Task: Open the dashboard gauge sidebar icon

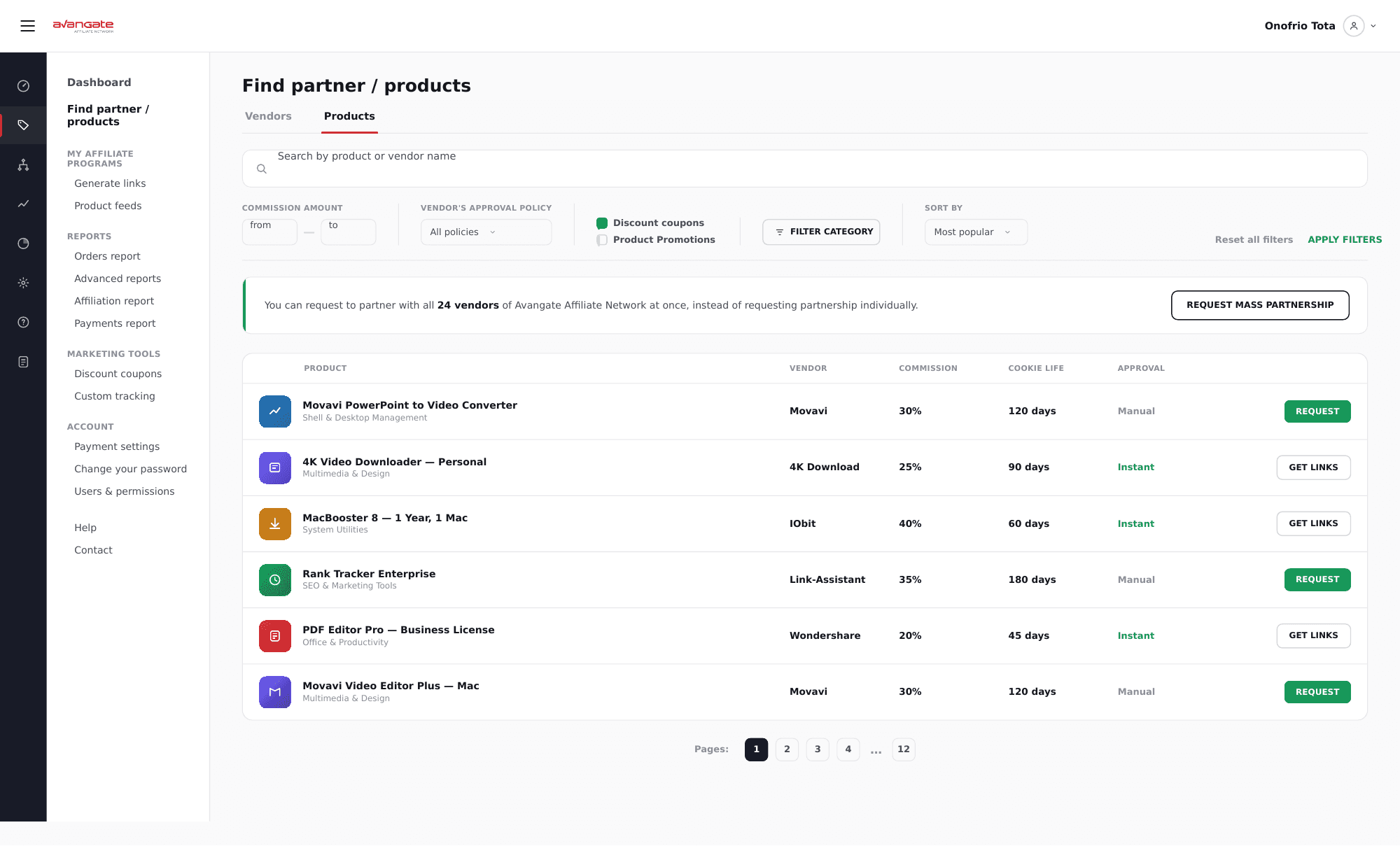Action: pyautogui.click(x=23, y=86)
